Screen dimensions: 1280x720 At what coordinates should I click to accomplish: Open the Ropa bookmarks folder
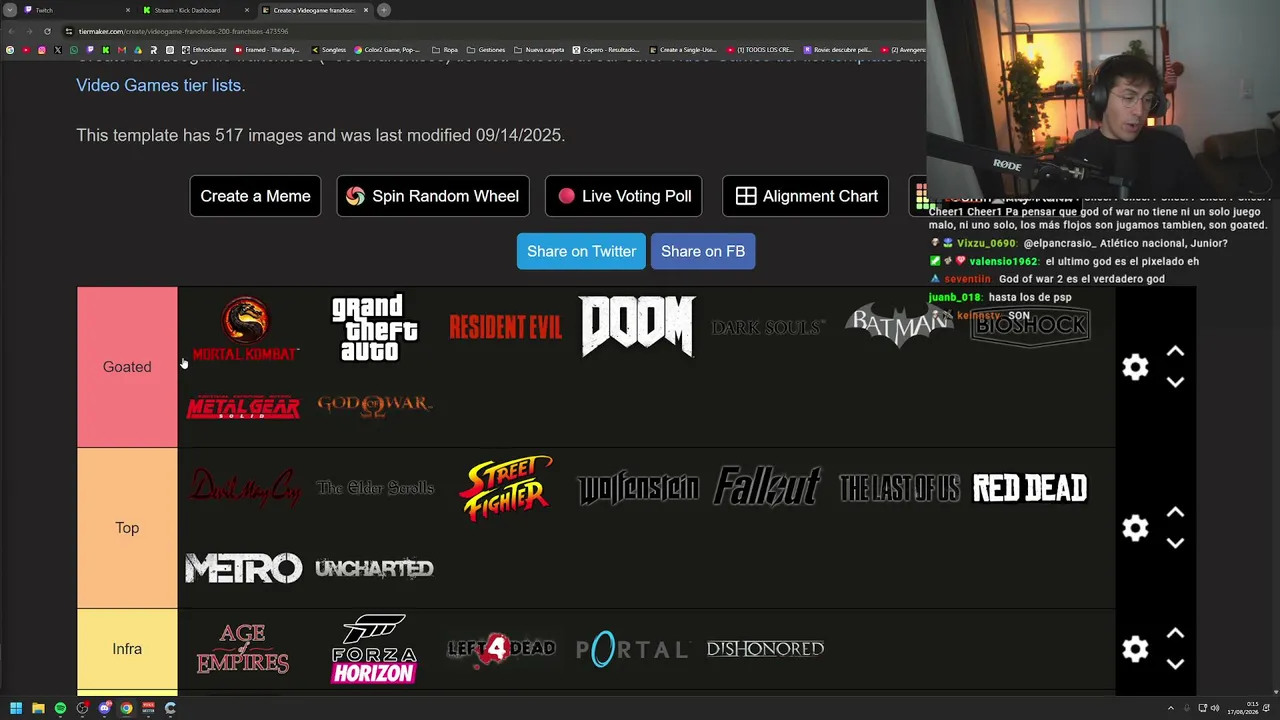445,50
